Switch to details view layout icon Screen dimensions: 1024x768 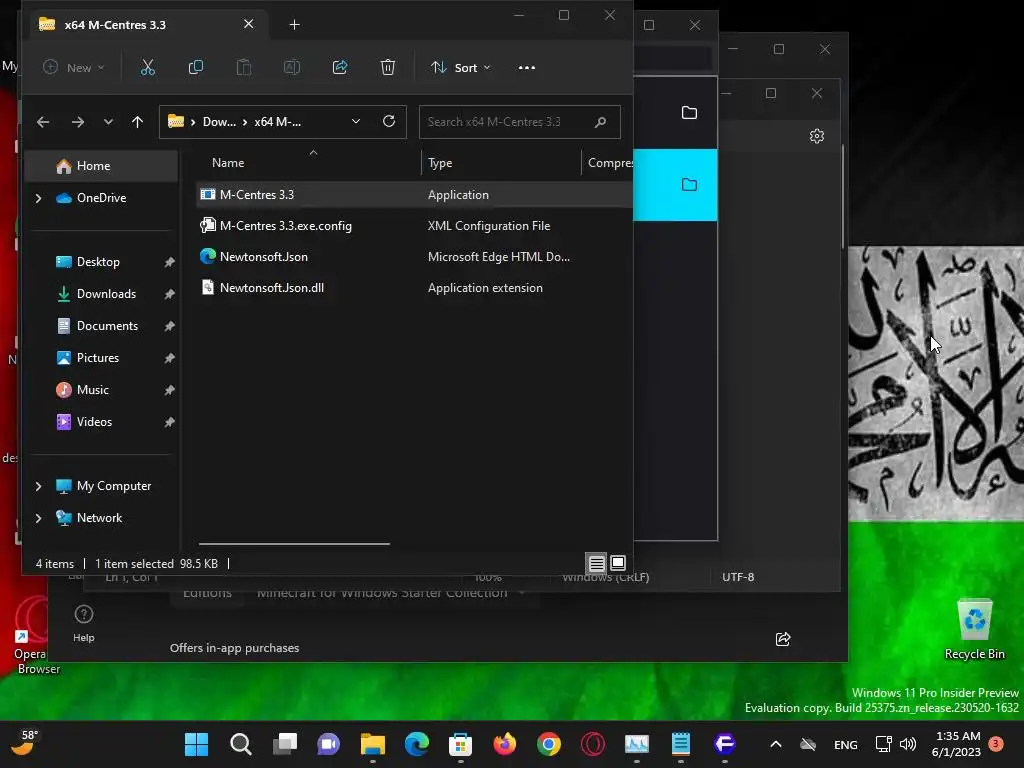[x=596, y=563]
